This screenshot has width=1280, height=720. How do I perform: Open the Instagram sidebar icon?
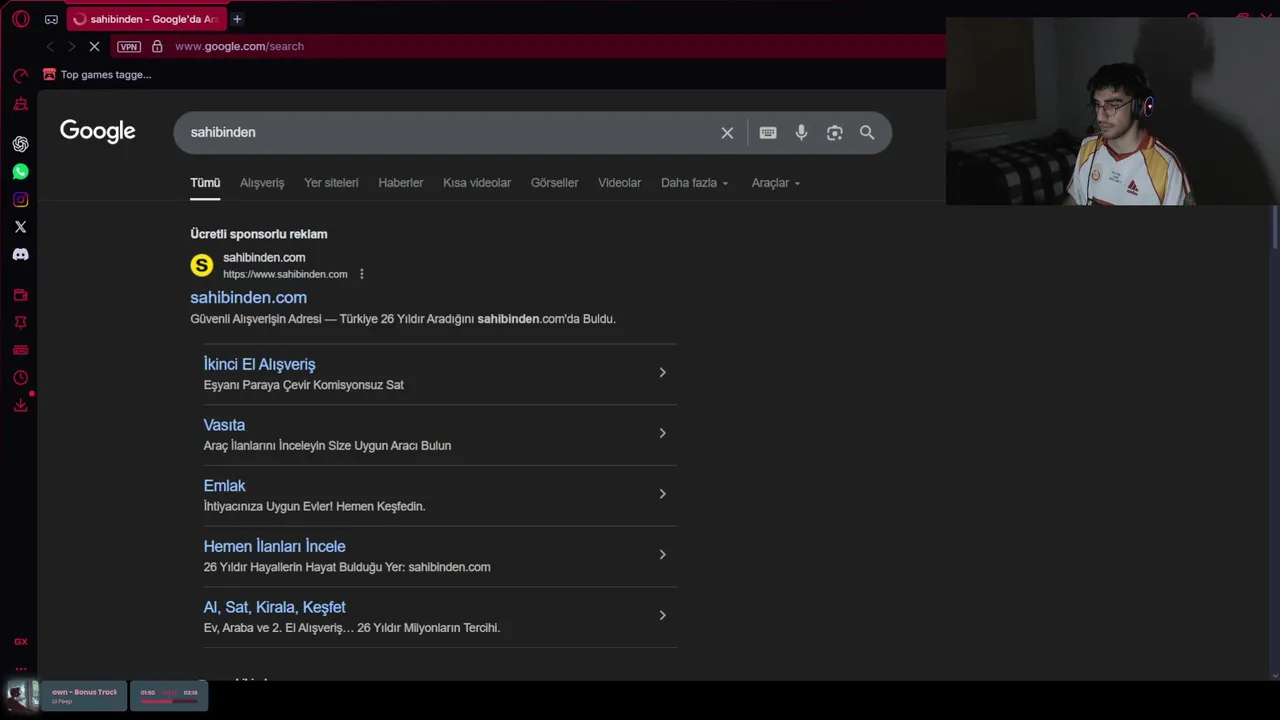20,199
